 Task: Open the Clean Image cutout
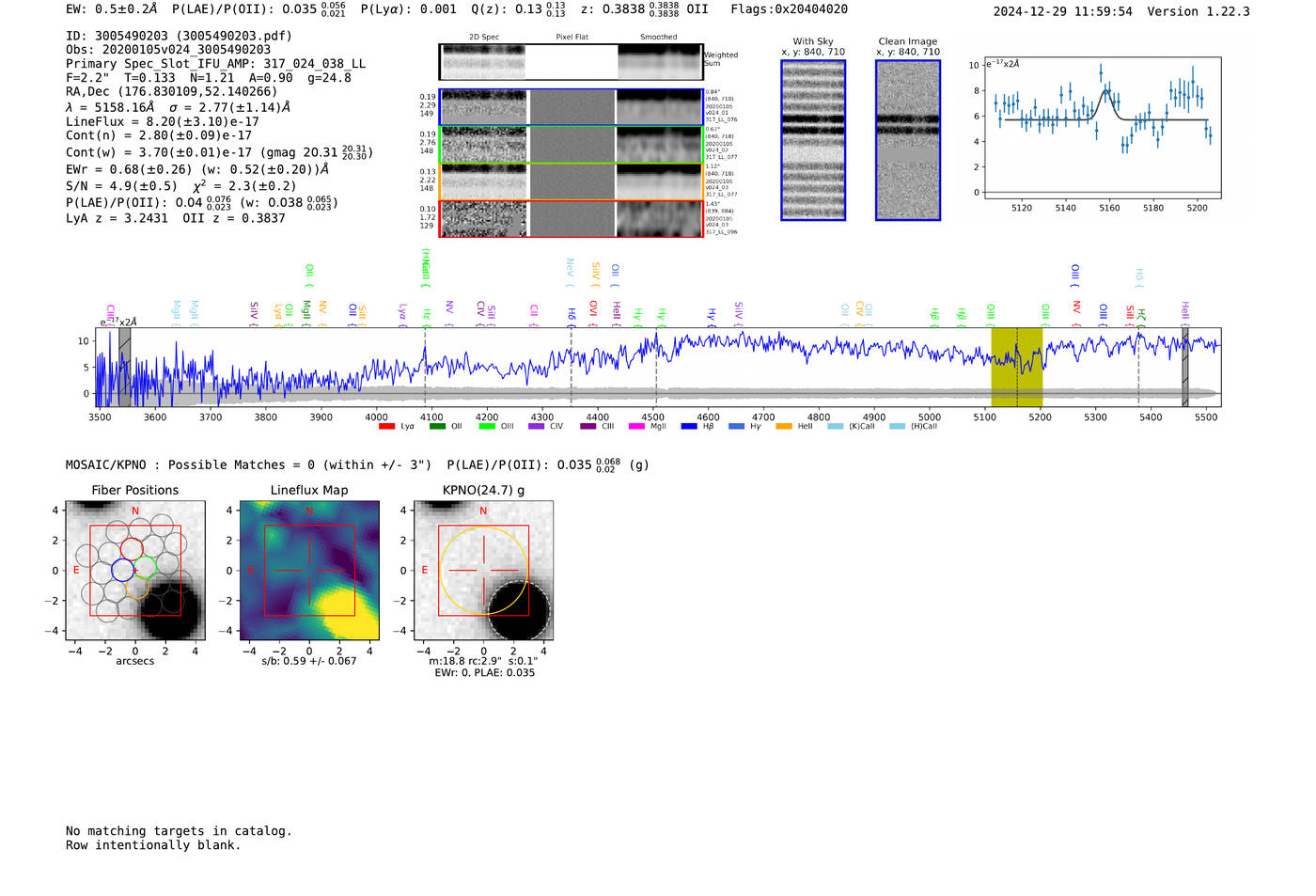tap(908, 140)
